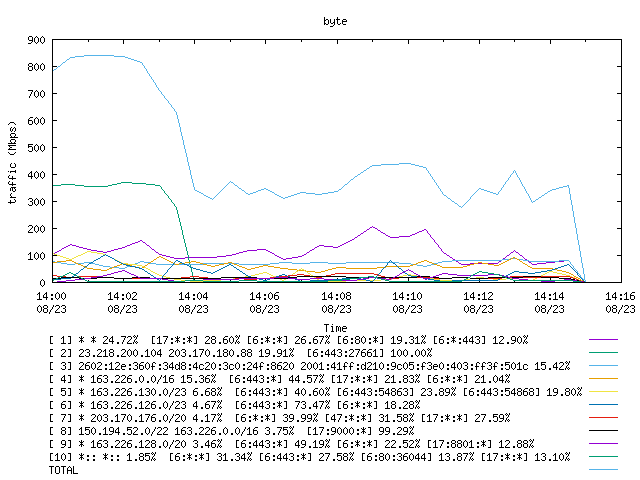Click the chart title 'byte'

[x=335, y=21]
